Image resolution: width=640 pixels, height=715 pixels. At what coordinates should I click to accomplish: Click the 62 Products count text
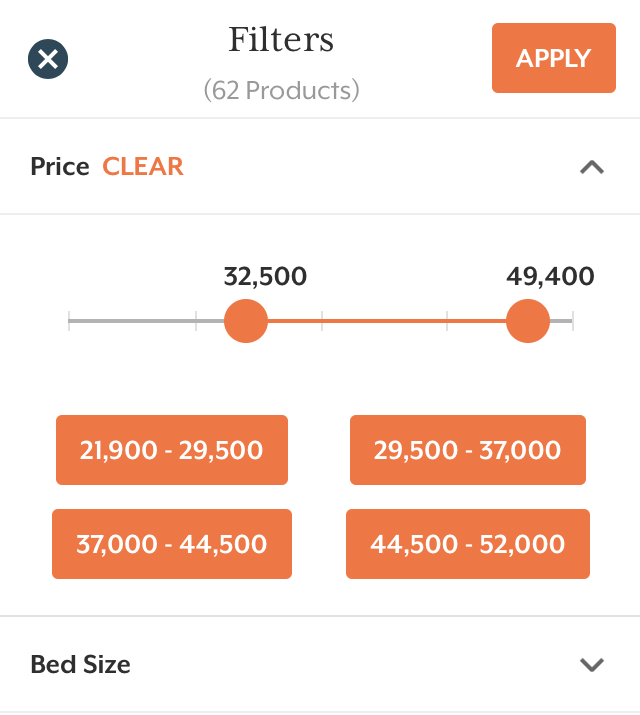click(x=281, y=90)
